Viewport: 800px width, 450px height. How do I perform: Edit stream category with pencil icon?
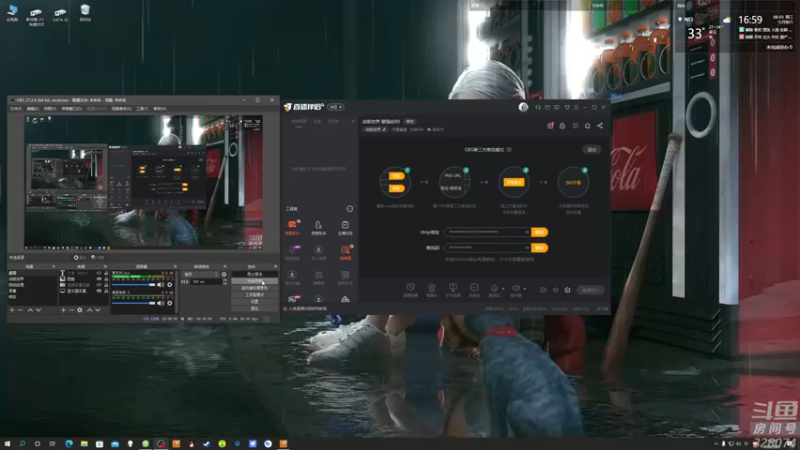(x=385, y=129)
